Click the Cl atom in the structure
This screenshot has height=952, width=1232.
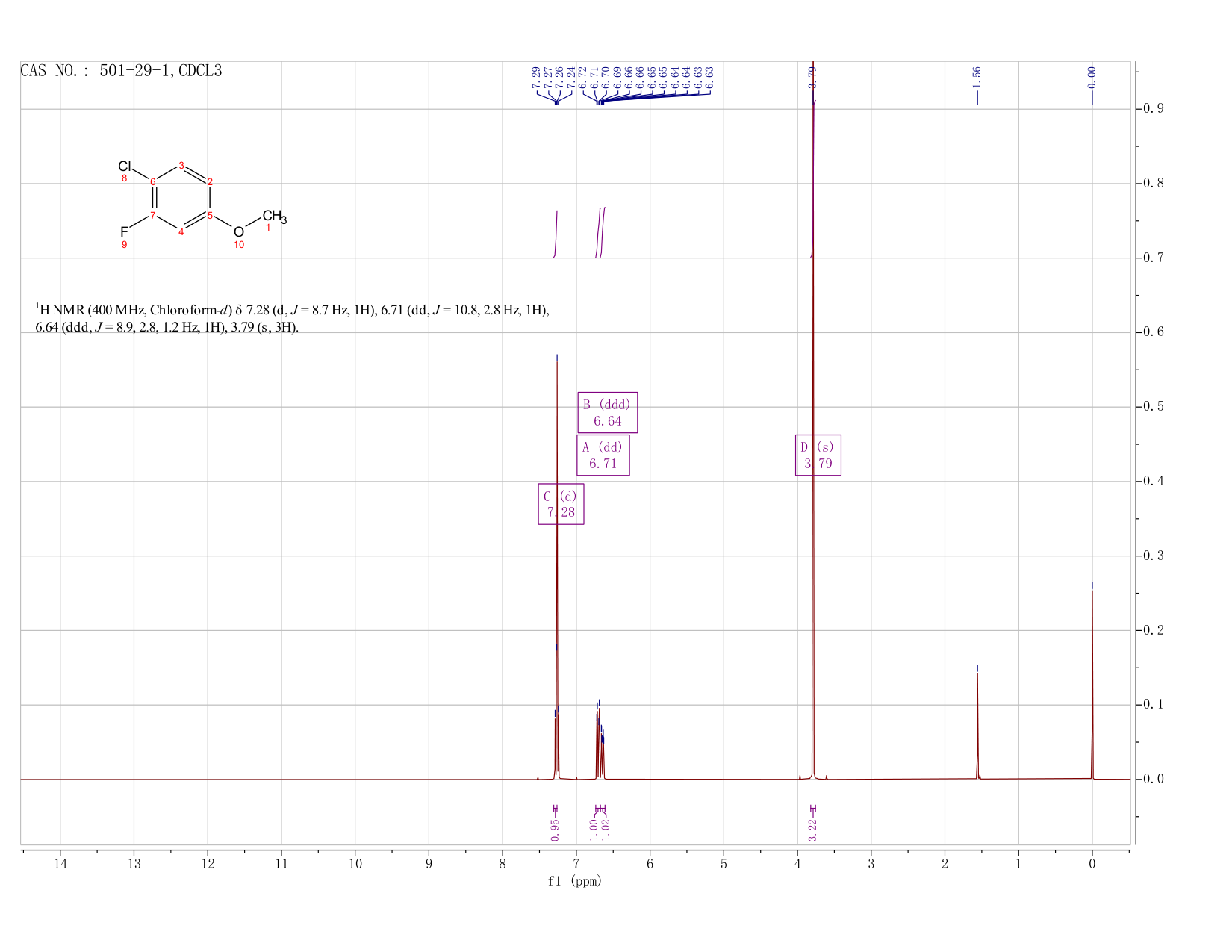point(125,166)
